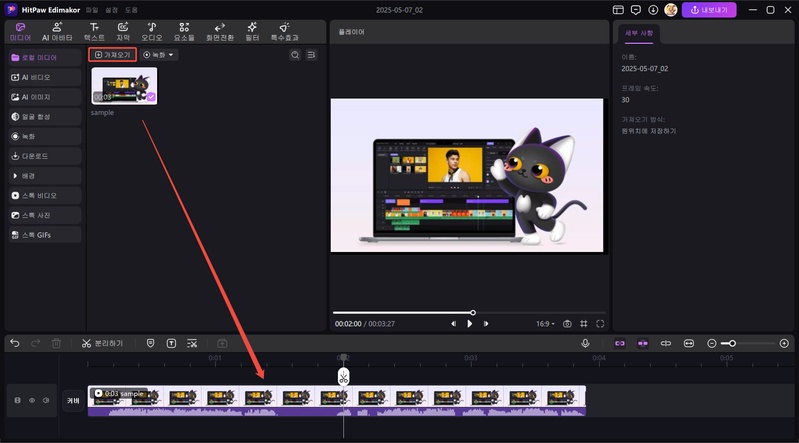This screenshot has height=443, width=799.
Task: Step back one frame in the player
Action: [453, 323]
